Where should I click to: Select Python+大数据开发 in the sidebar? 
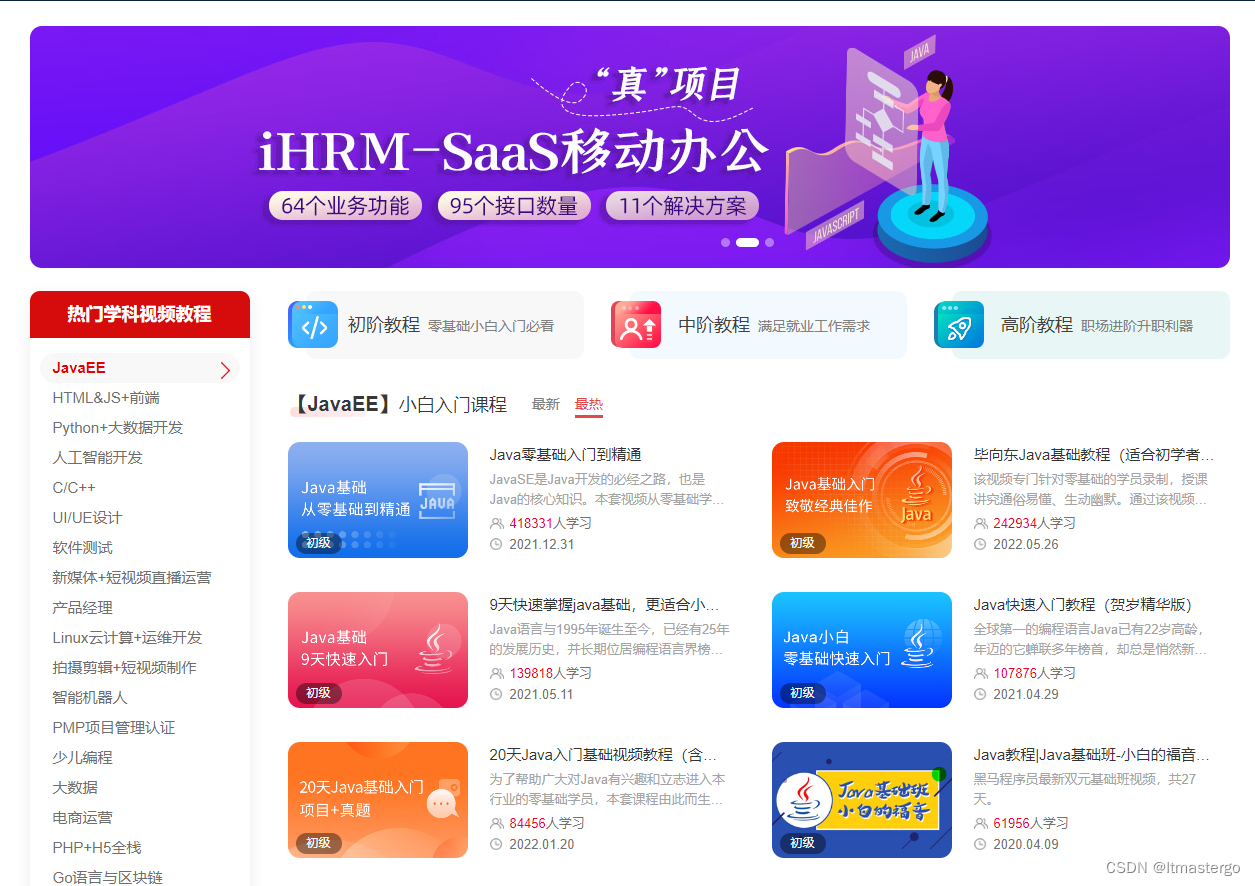pyautogui.click(x=118, y=428)
